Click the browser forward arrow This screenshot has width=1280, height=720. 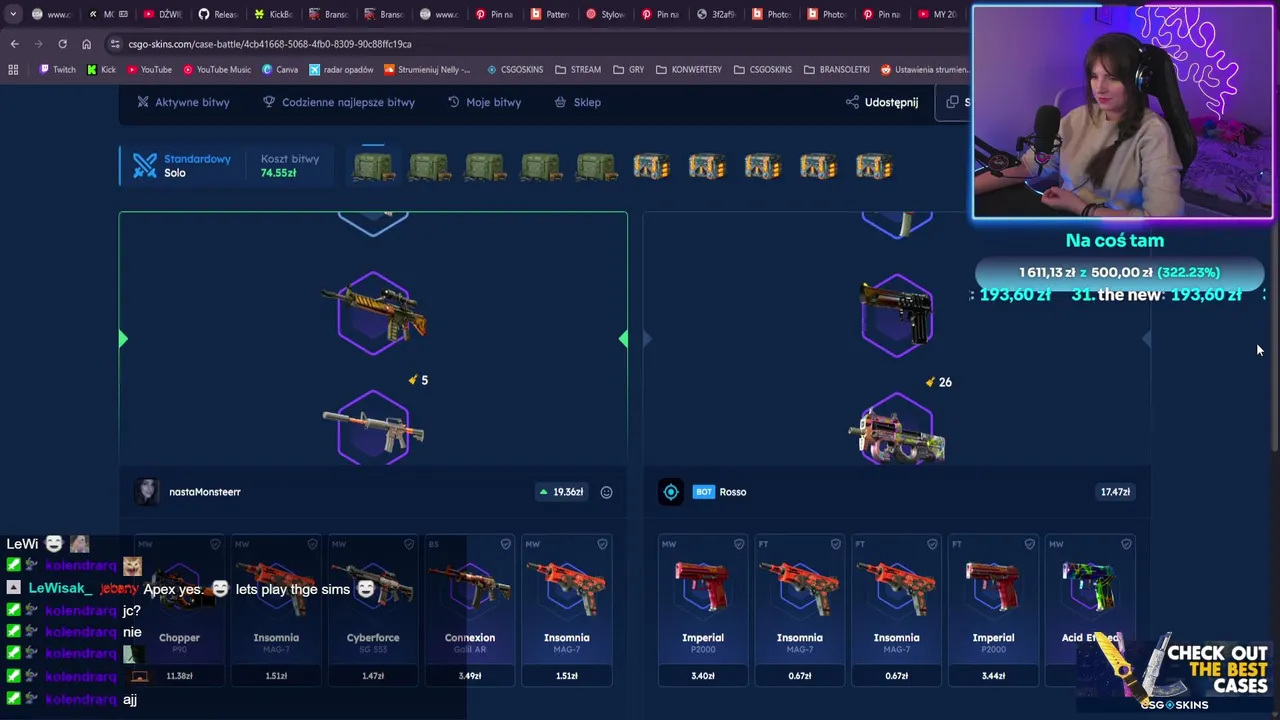38,44
